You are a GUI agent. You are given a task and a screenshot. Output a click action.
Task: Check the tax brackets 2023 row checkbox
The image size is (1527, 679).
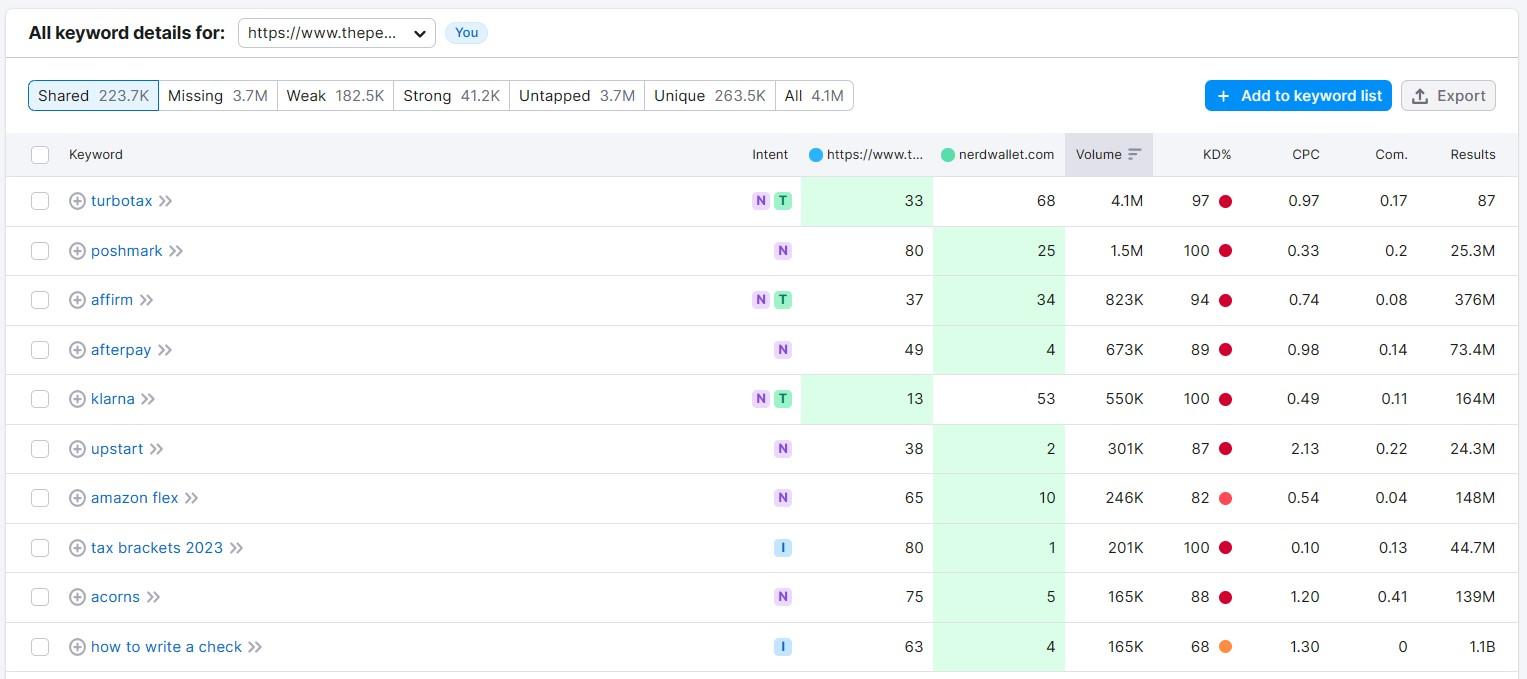[x=40, y=548]
